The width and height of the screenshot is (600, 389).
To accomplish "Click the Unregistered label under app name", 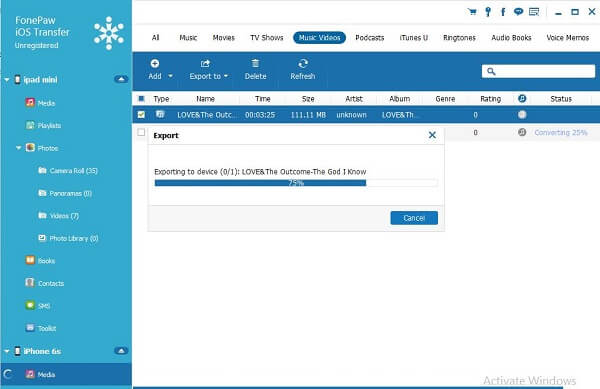I will click(36, 45).
